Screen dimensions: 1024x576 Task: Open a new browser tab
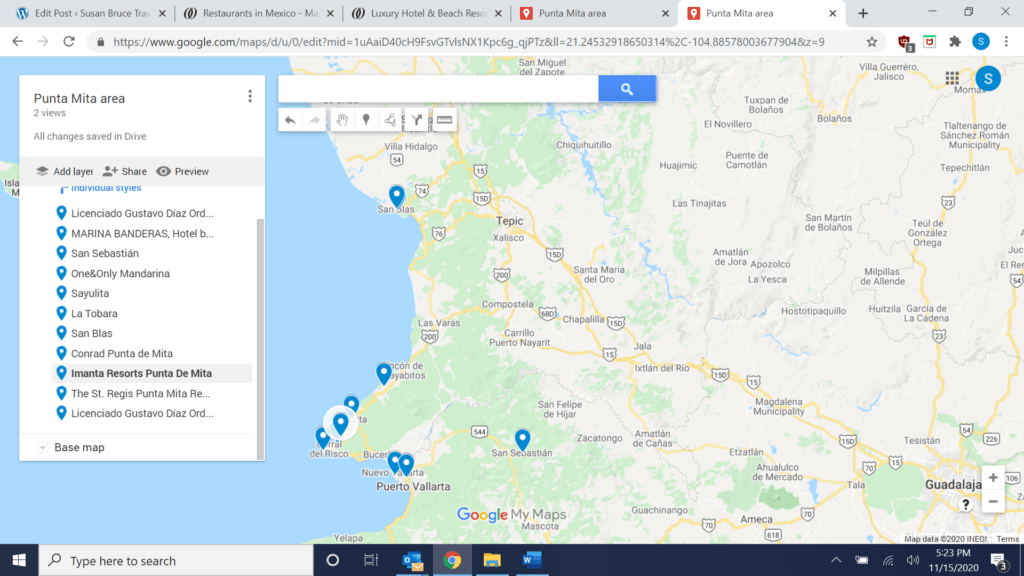click(863, 13)
